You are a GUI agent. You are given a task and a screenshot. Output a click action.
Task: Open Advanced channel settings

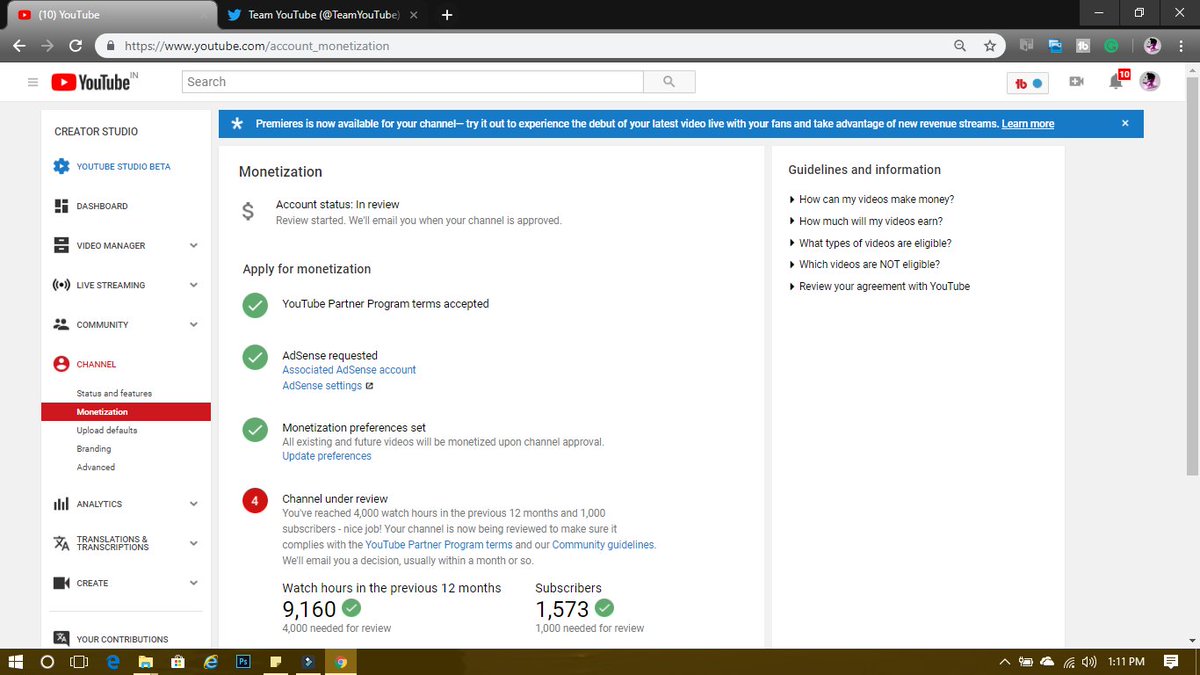[96, 467]
